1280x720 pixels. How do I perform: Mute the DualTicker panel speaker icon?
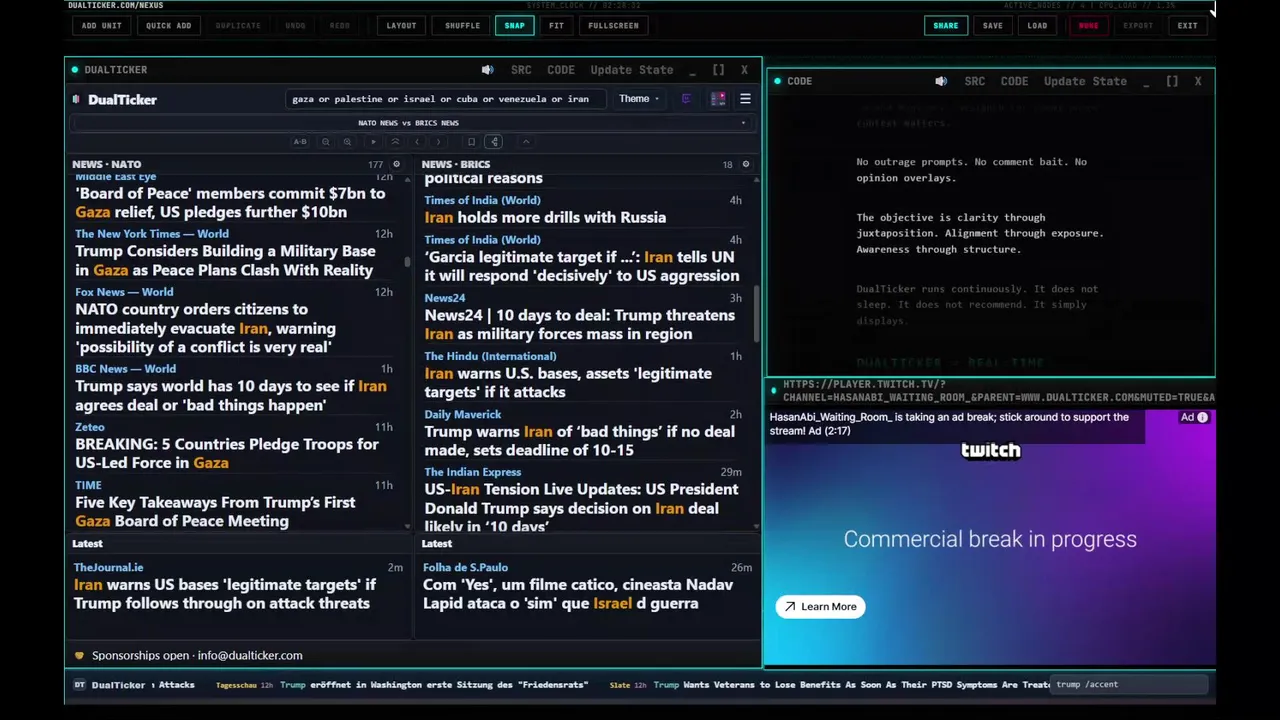point(487,70)
